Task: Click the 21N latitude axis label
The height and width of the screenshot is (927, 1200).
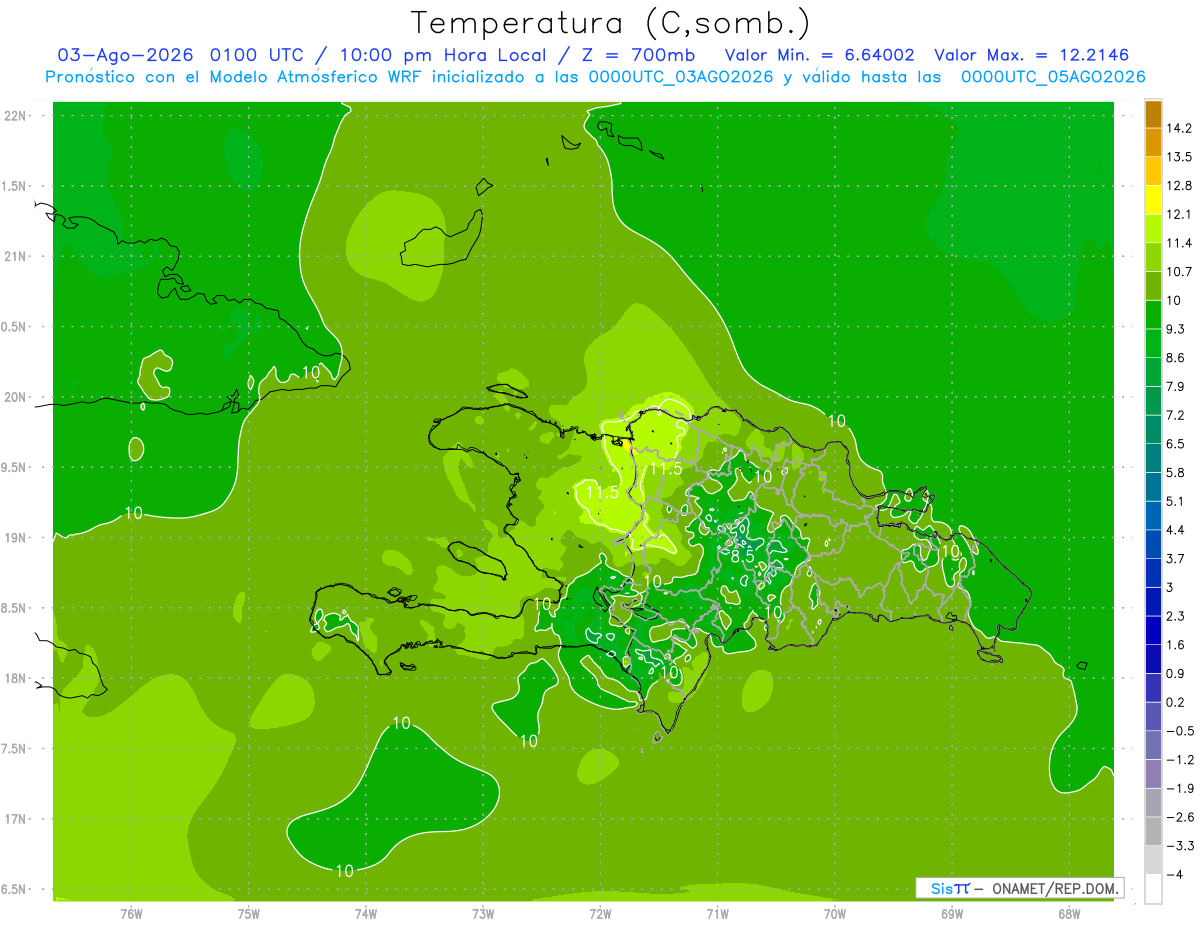Action: [x=17, y=256]
